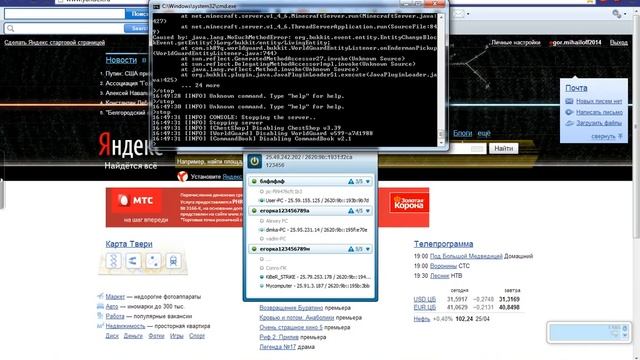Open the Игры link

click(177, 336)
